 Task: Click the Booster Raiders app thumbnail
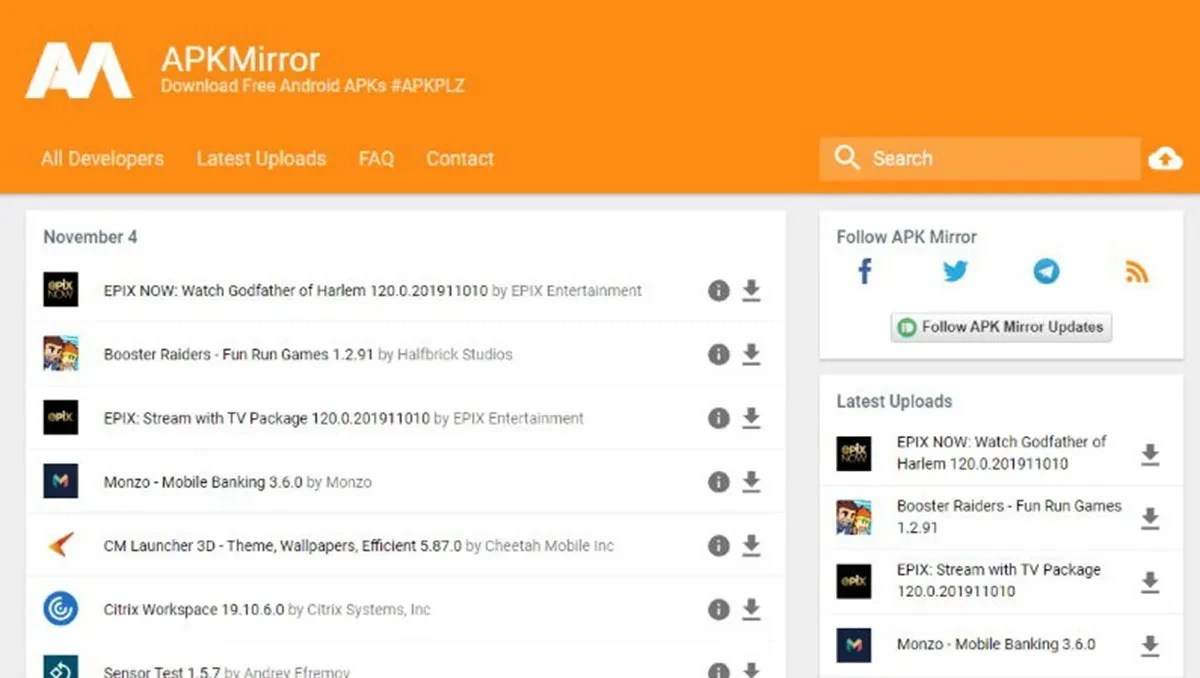(61, 354)
